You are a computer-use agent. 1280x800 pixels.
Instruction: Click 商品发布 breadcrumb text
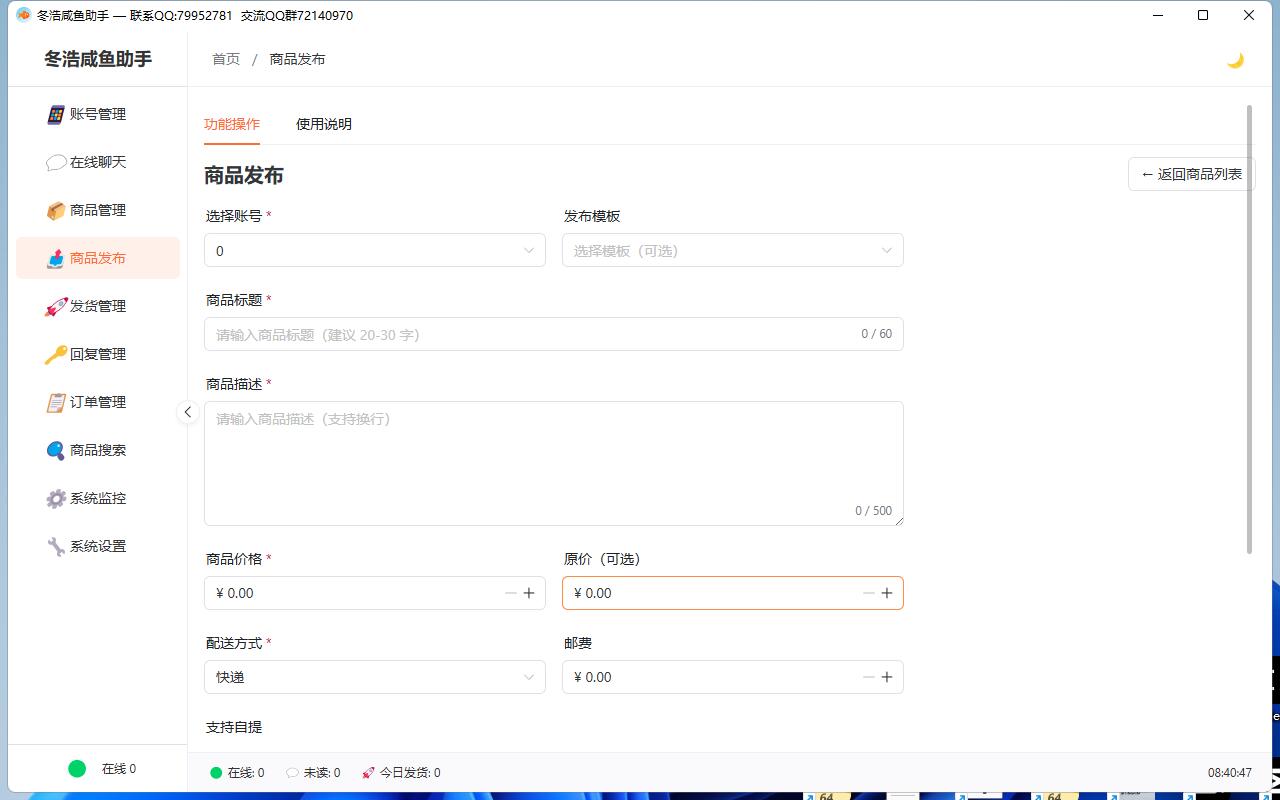[297, 59]
